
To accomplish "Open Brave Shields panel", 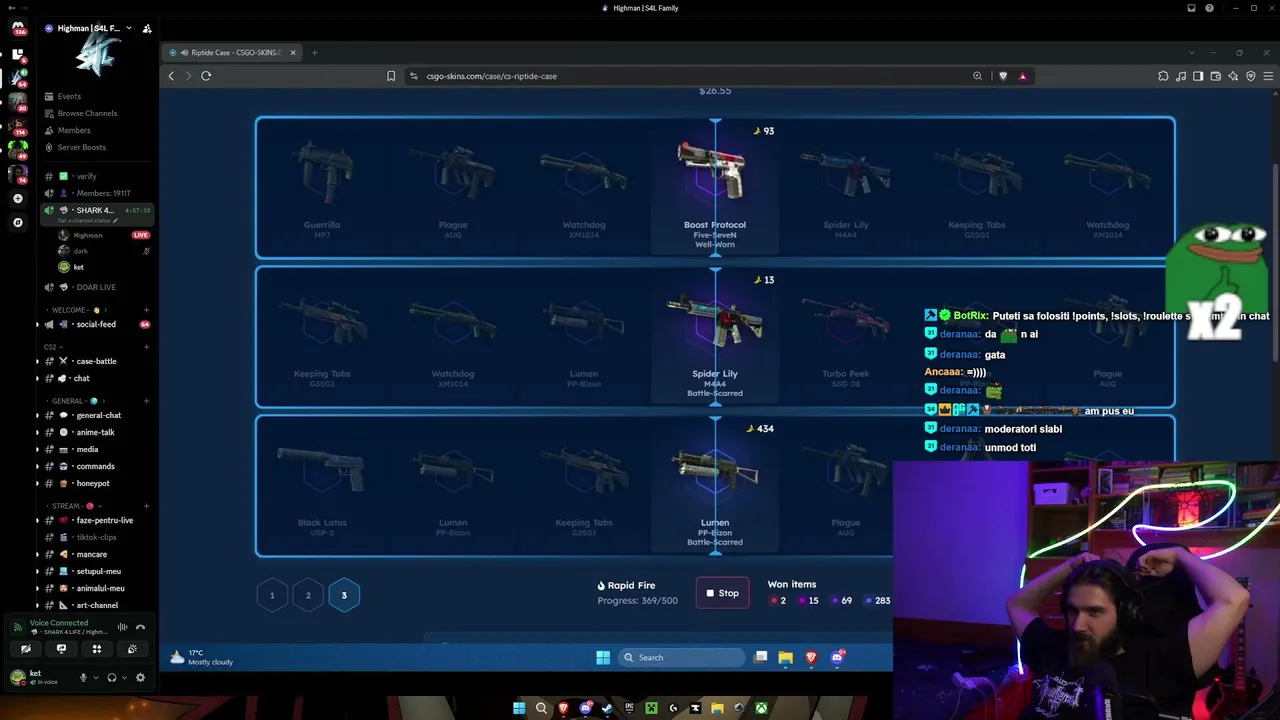I will pos(1003,76).
